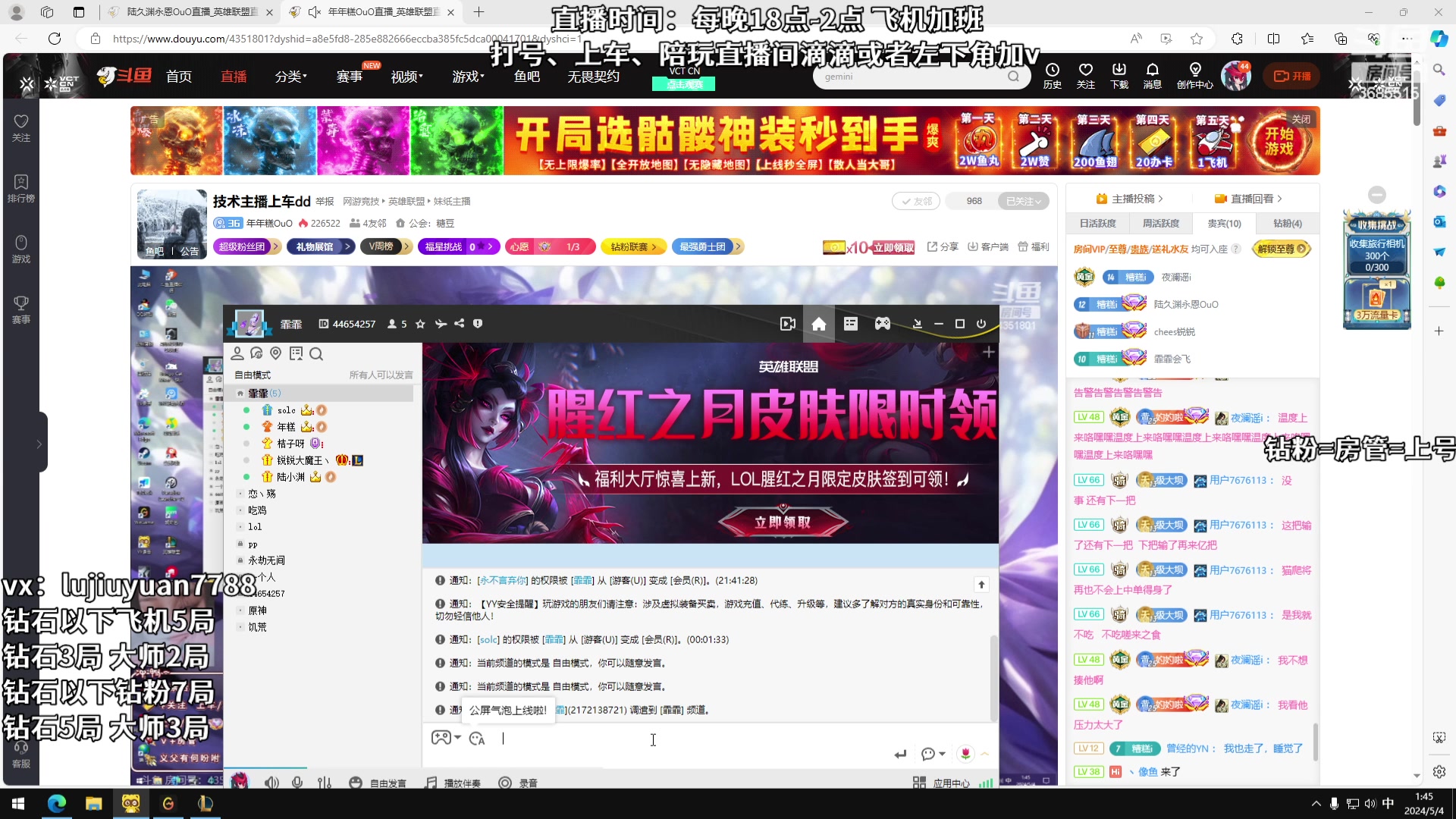Open the 消息 bell notifications icon
Image resolution: width=1456 pixels, height=819 pixels.
(x=1152, y=76)
